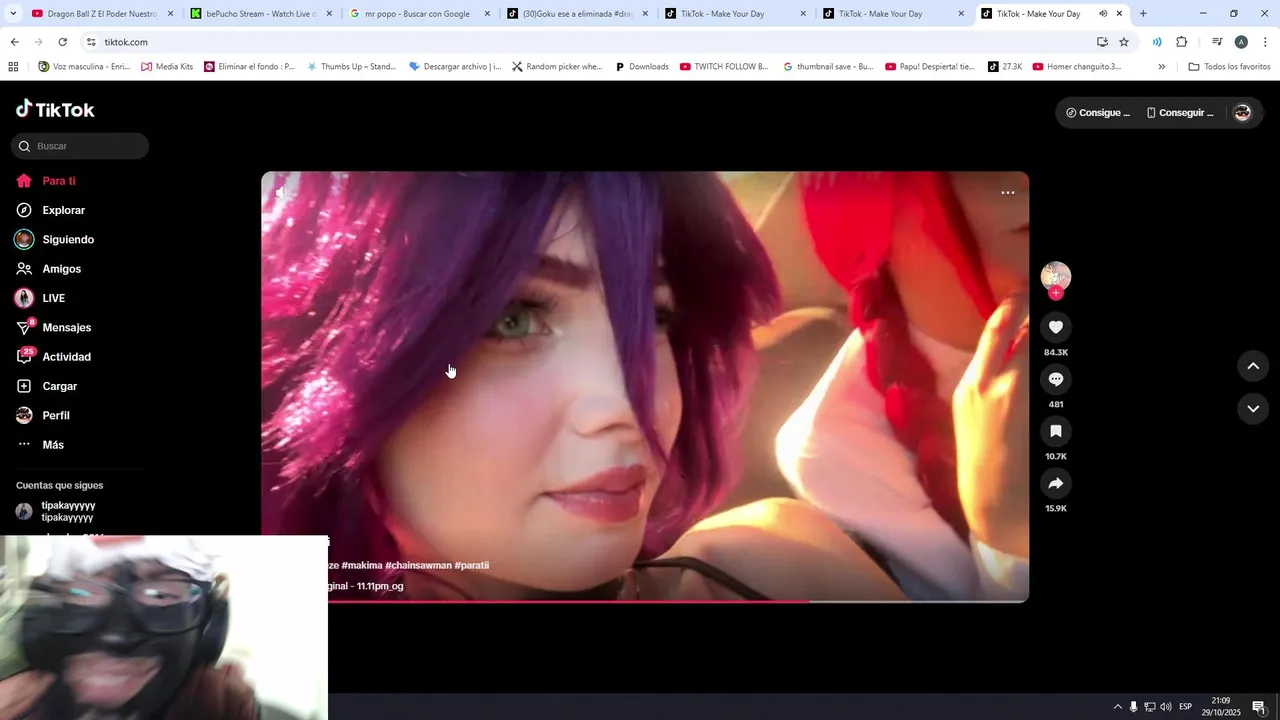
Task: Open Chrome three-dot menu
Action: click(x=1266, y=42)
